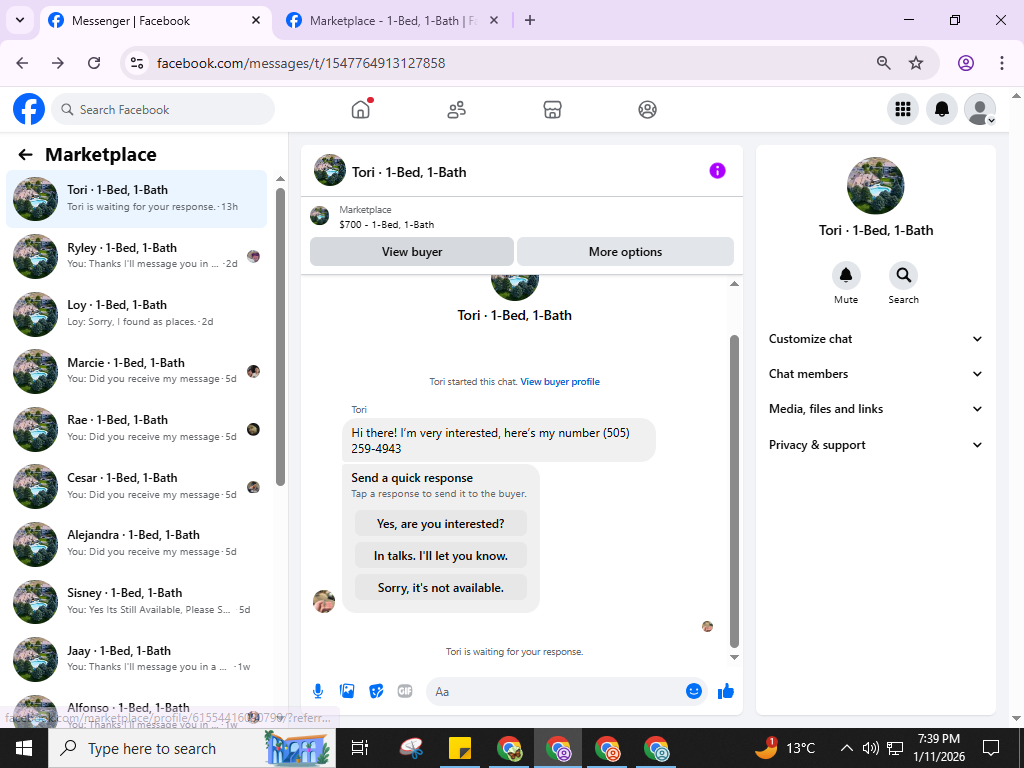Viewport: 1024px width, 768px height.
Task: Open the Facebook Home icon
Action: (x=360, y=109)
